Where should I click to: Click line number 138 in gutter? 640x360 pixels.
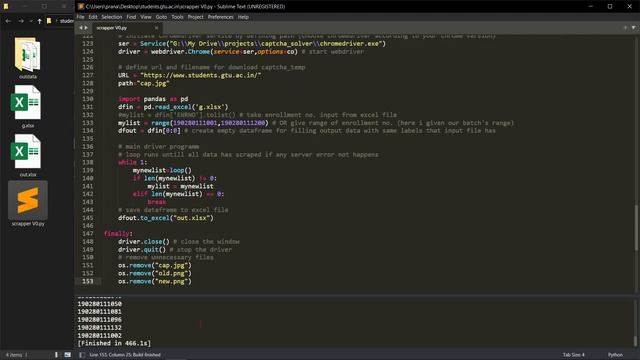click(x=88, y=162)
